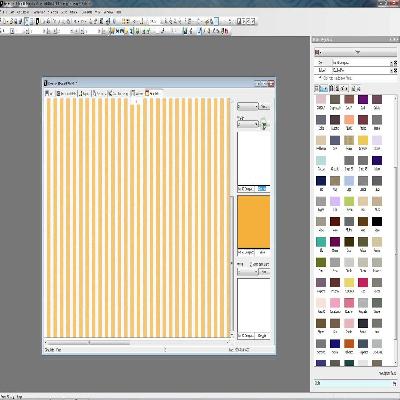Click the top white preview box in the dialog
This screenshot has width=400, height=400.
click(253, 159)
